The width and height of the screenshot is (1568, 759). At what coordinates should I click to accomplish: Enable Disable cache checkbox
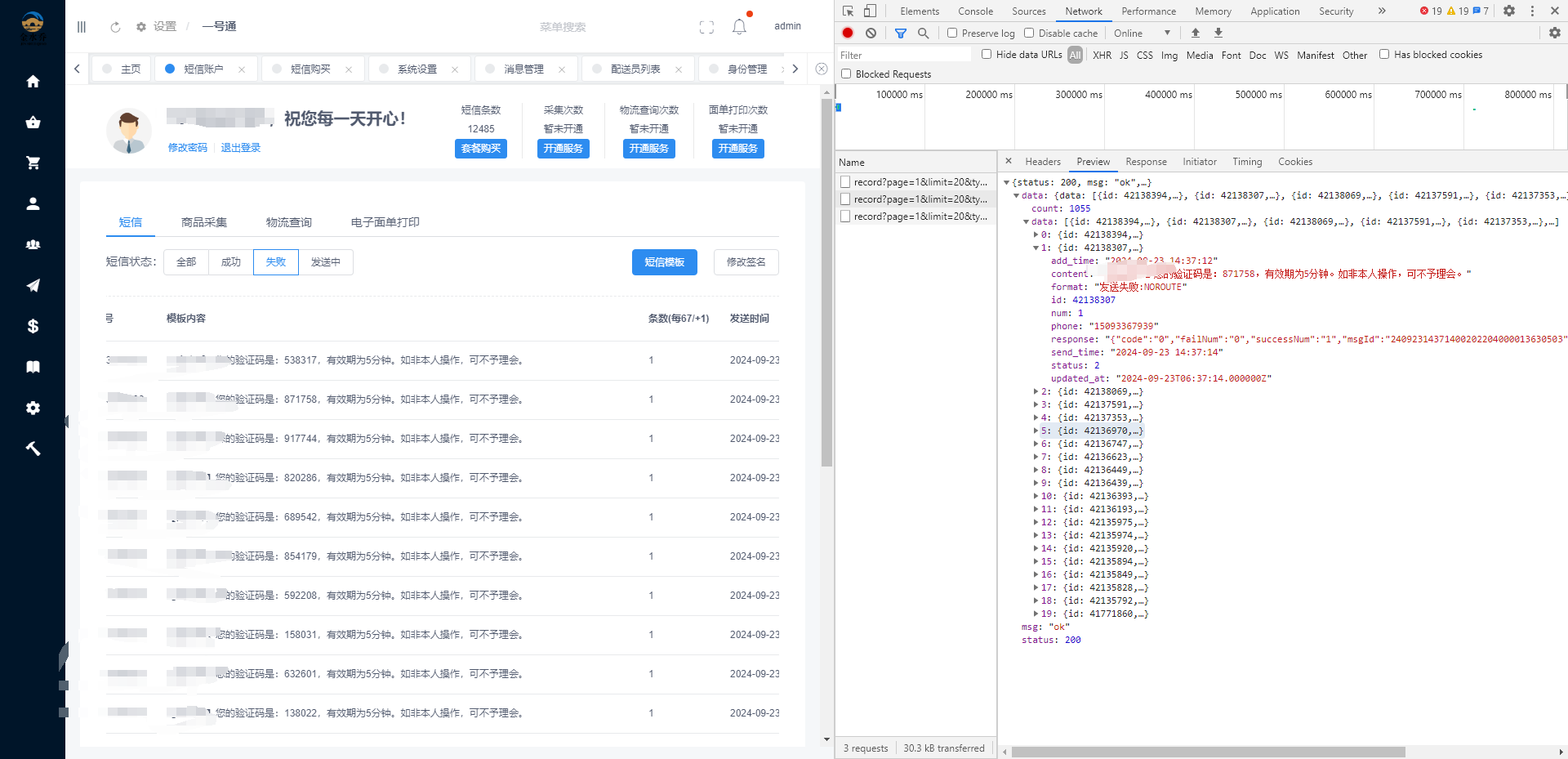tap(1029, 33)
